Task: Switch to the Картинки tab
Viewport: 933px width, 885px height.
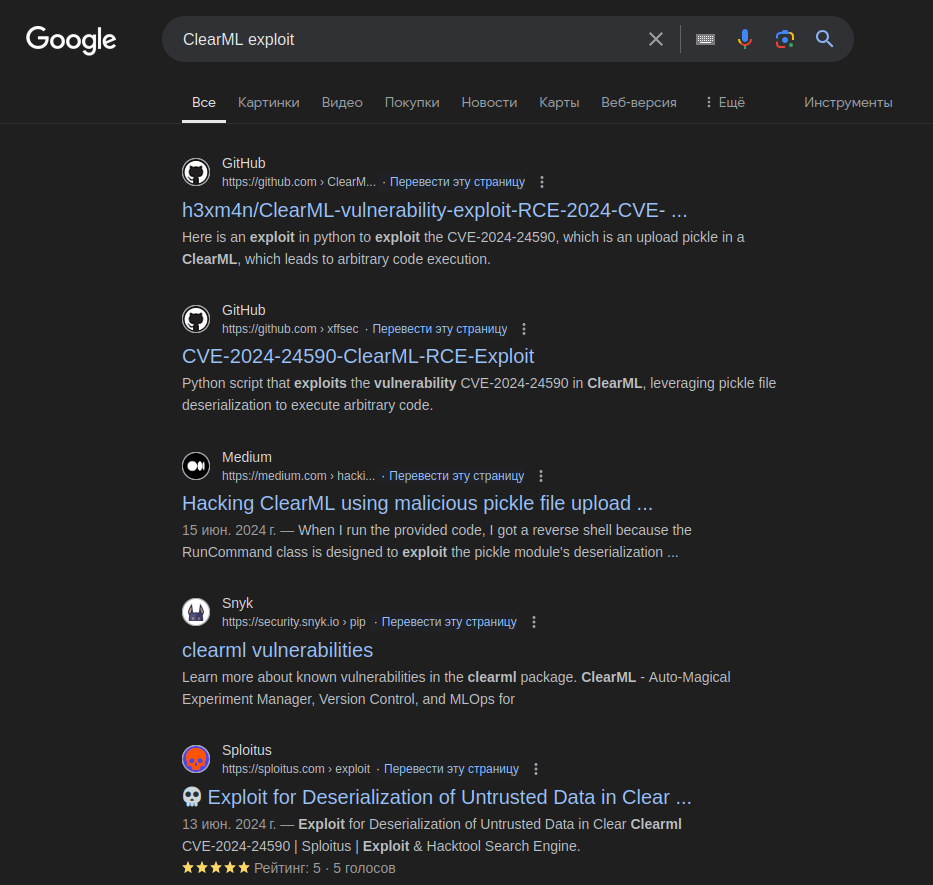Action: tap(269, 102)
